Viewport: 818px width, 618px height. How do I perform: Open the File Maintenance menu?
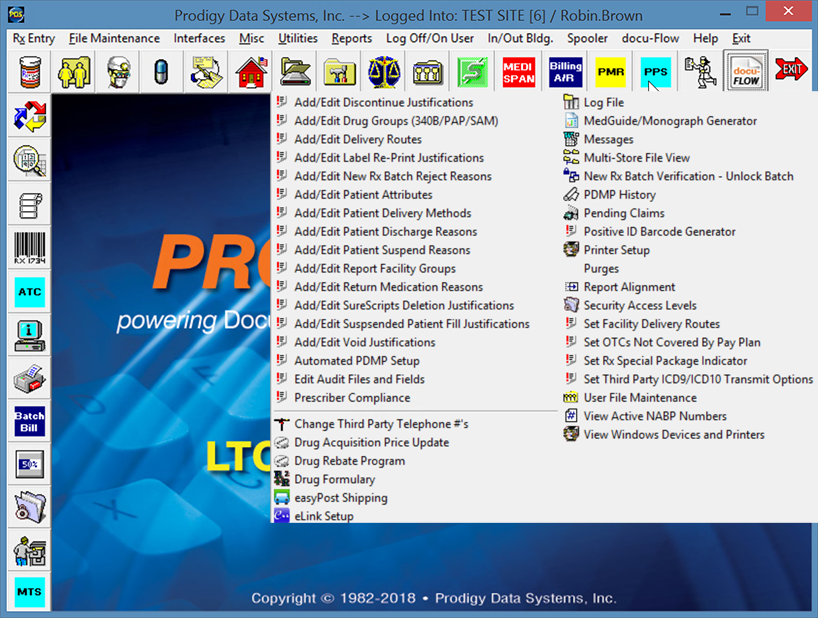click(x=114, y=38)
